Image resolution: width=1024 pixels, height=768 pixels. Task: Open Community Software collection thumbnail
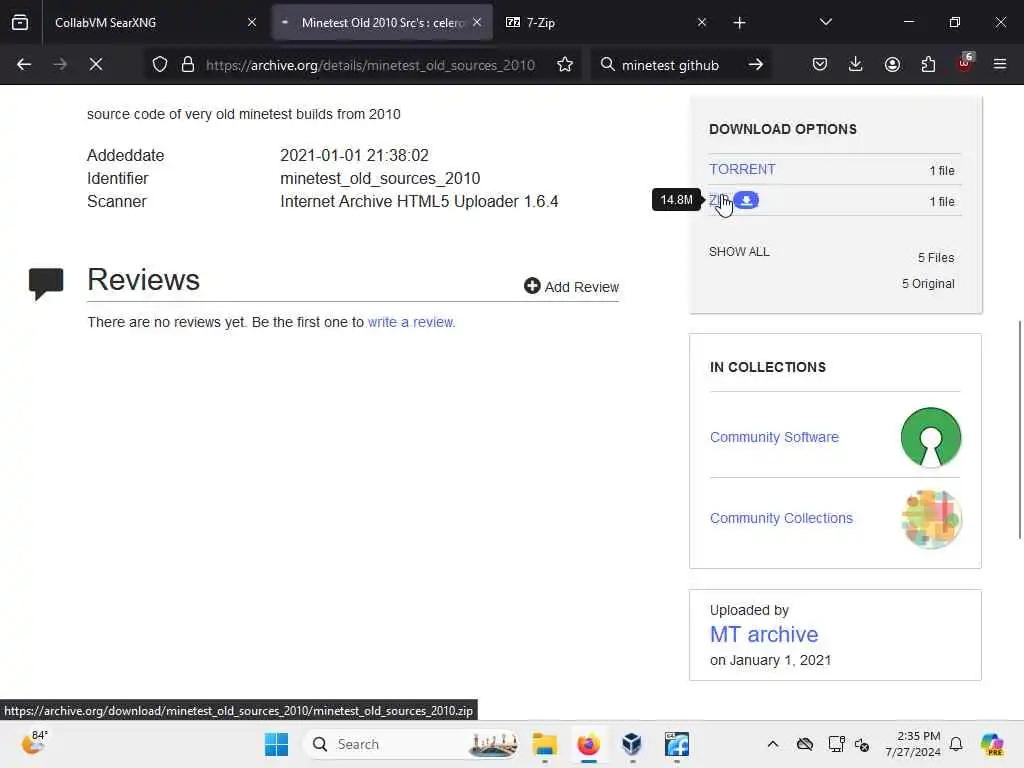click(931, 437)
